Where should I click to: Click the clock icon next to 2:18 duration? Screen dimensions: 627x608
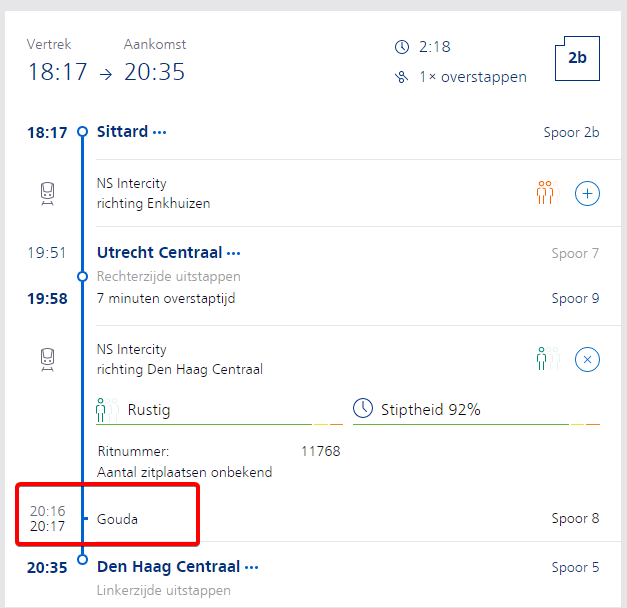coord(402,47)
